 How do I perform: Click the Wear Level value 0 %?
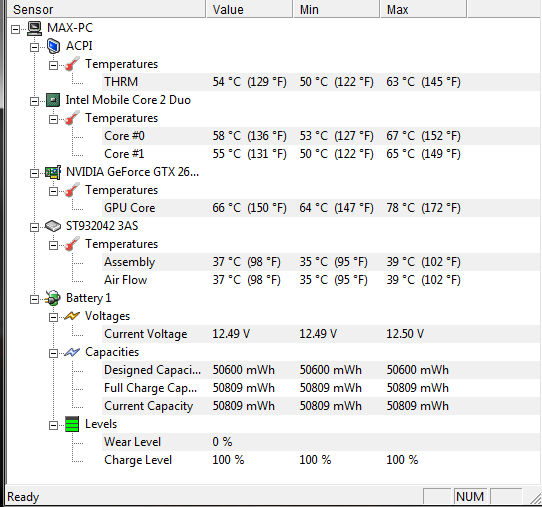[x=222, y=442]
